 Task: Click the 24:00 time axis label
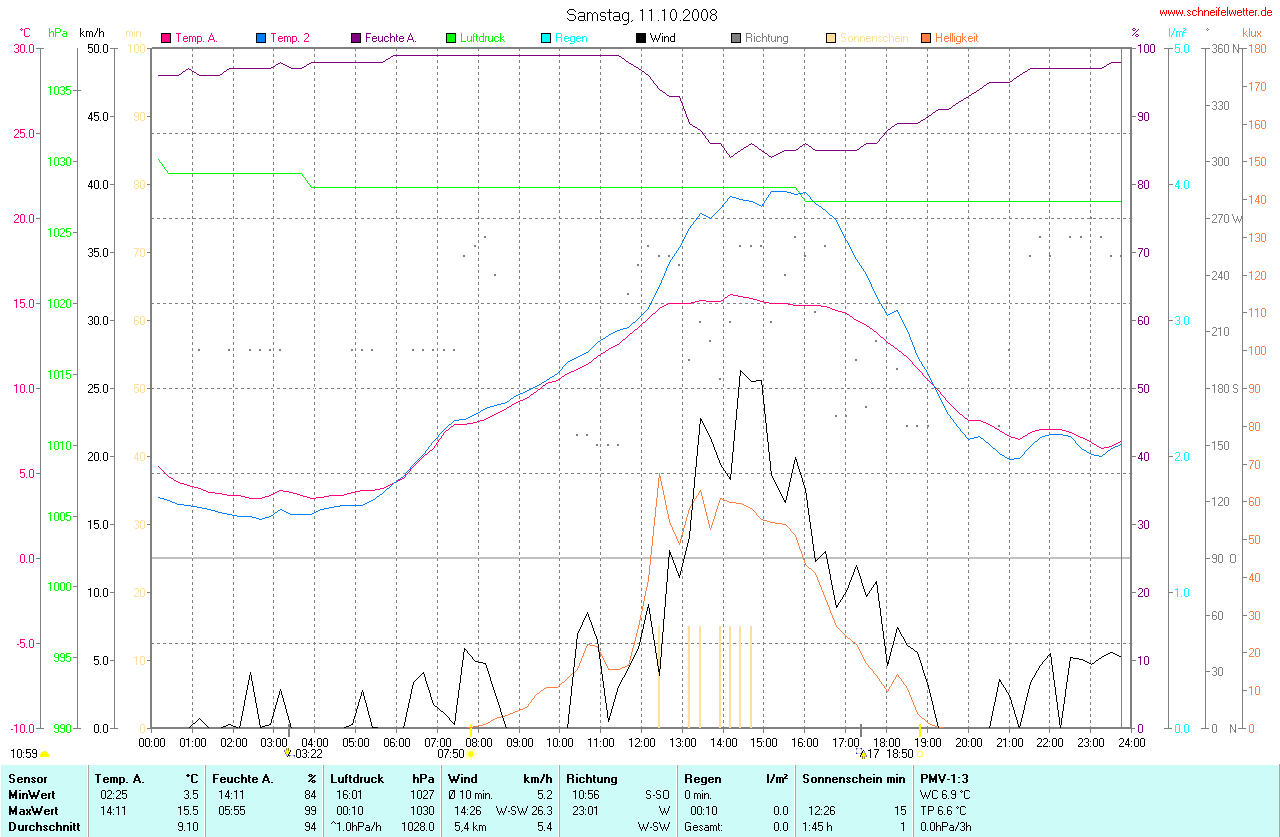click(1130, 742)
